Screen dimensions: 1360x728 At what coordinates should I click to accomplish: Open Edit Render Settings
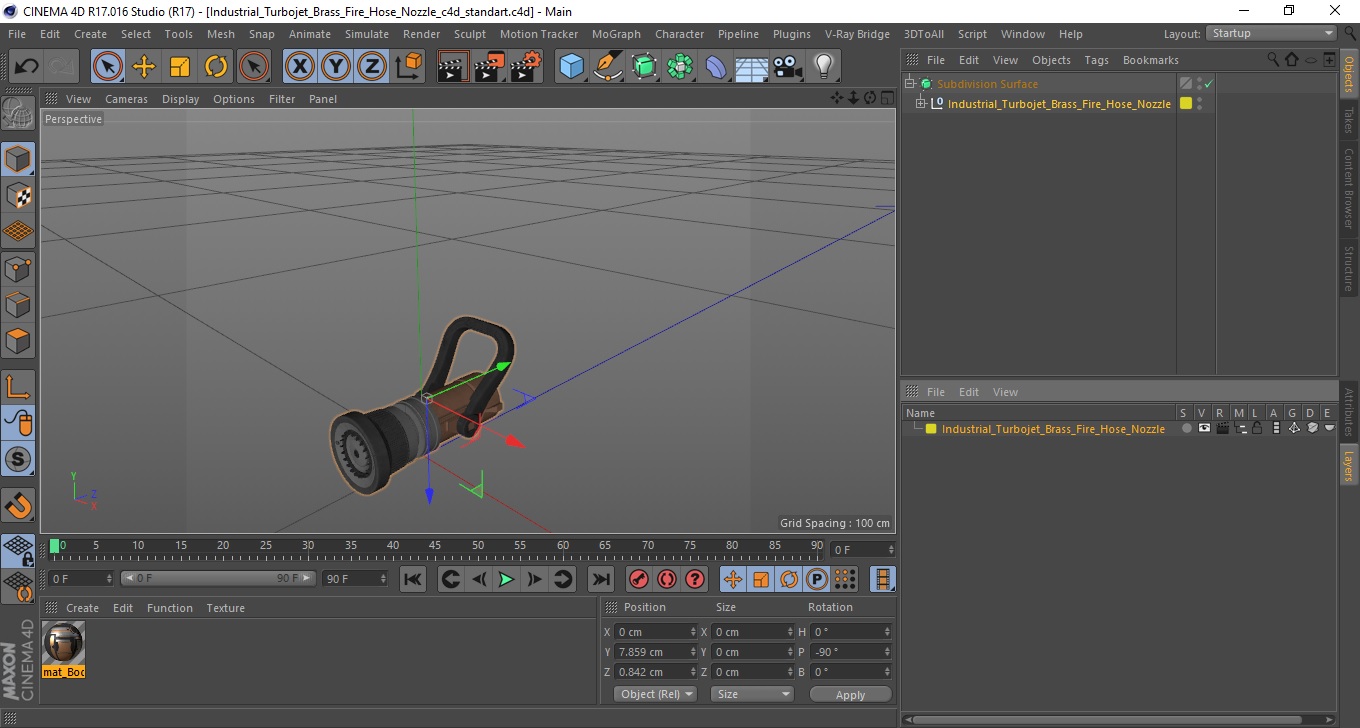[525, 67]
